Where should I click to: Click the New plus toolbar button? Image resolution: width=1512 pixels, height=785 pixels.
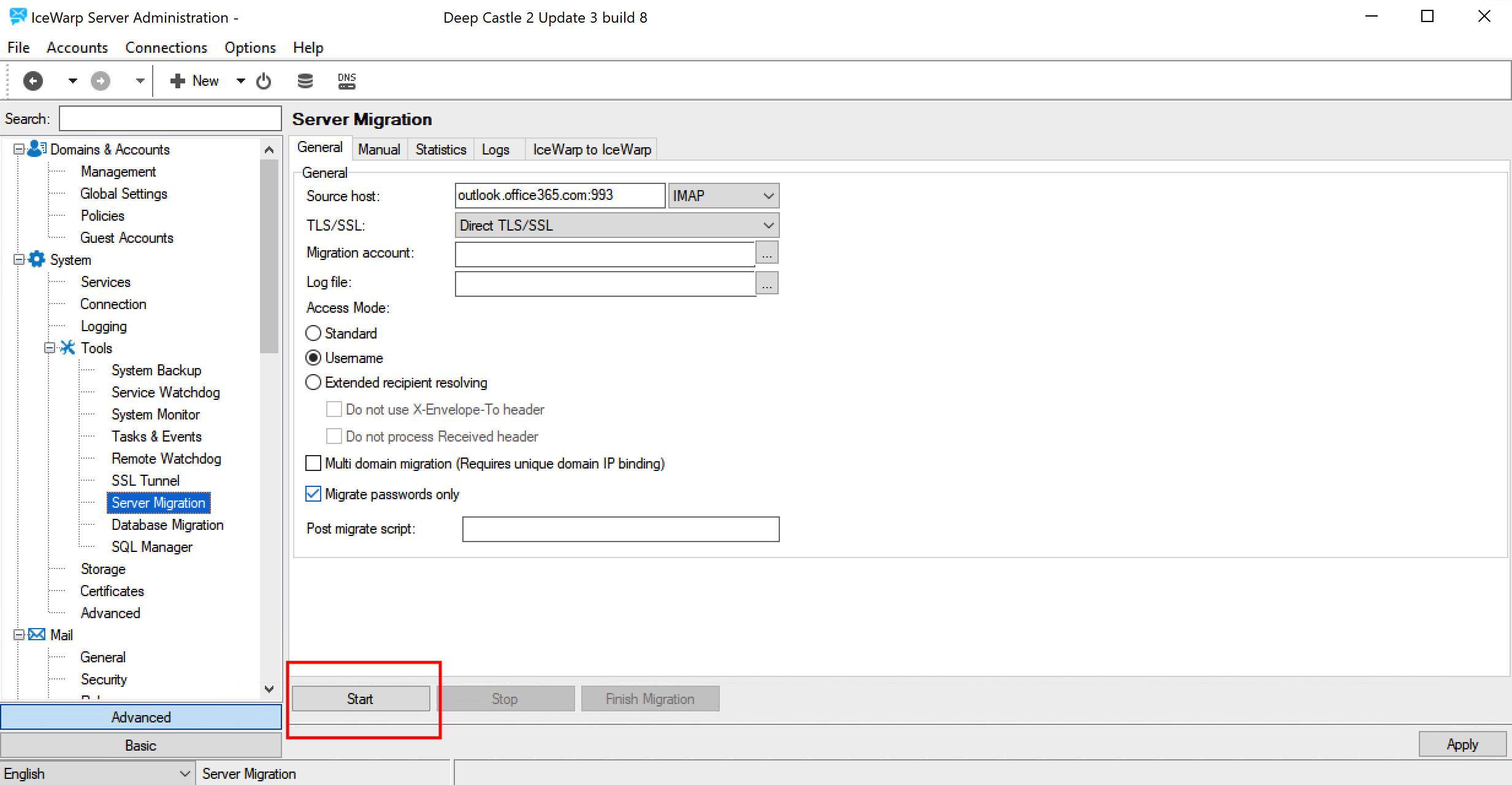pyautogui.click(x=194, y=80)
